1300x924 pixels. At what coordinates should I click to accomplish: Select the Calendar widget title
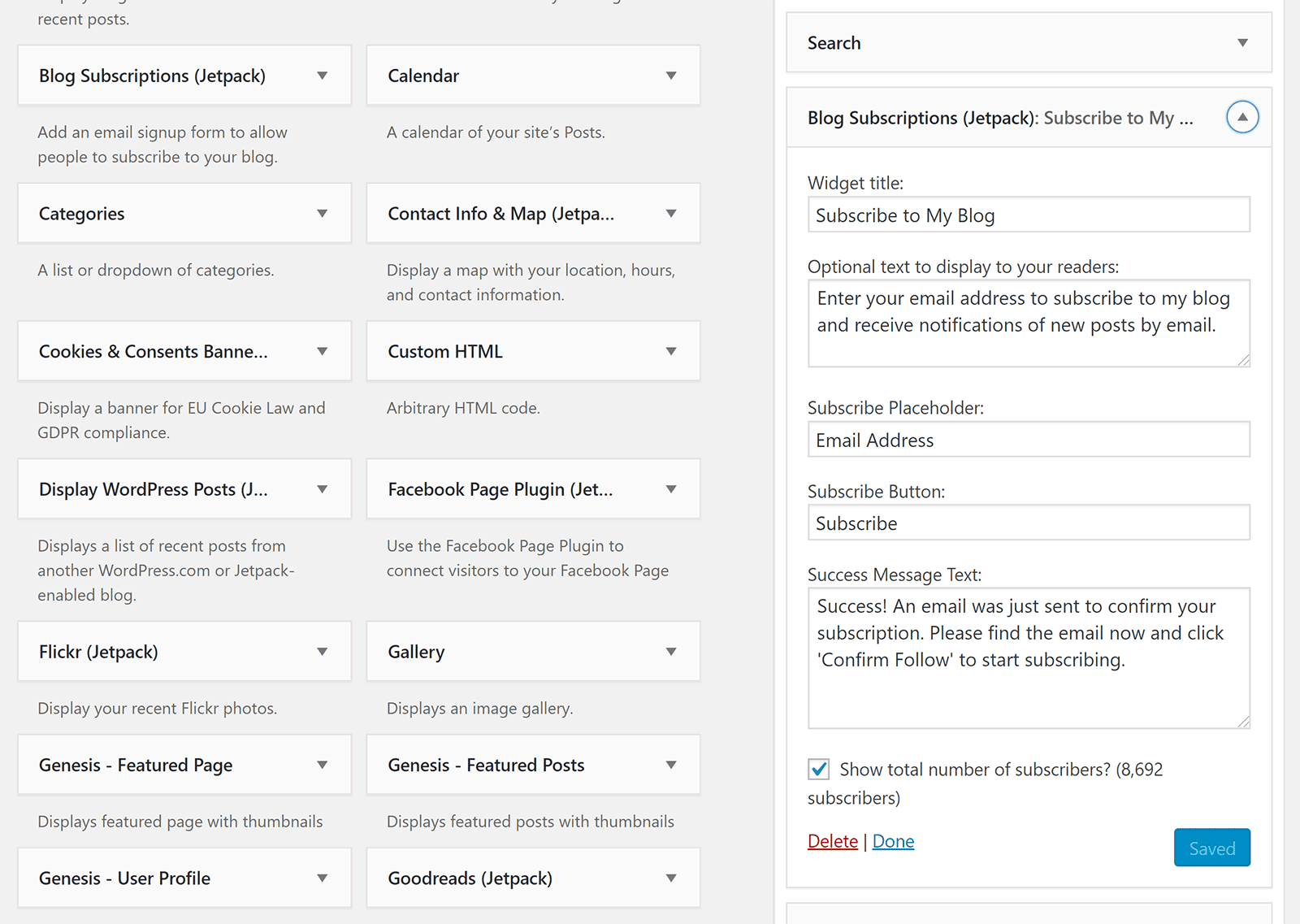click(x=423, y=76)
